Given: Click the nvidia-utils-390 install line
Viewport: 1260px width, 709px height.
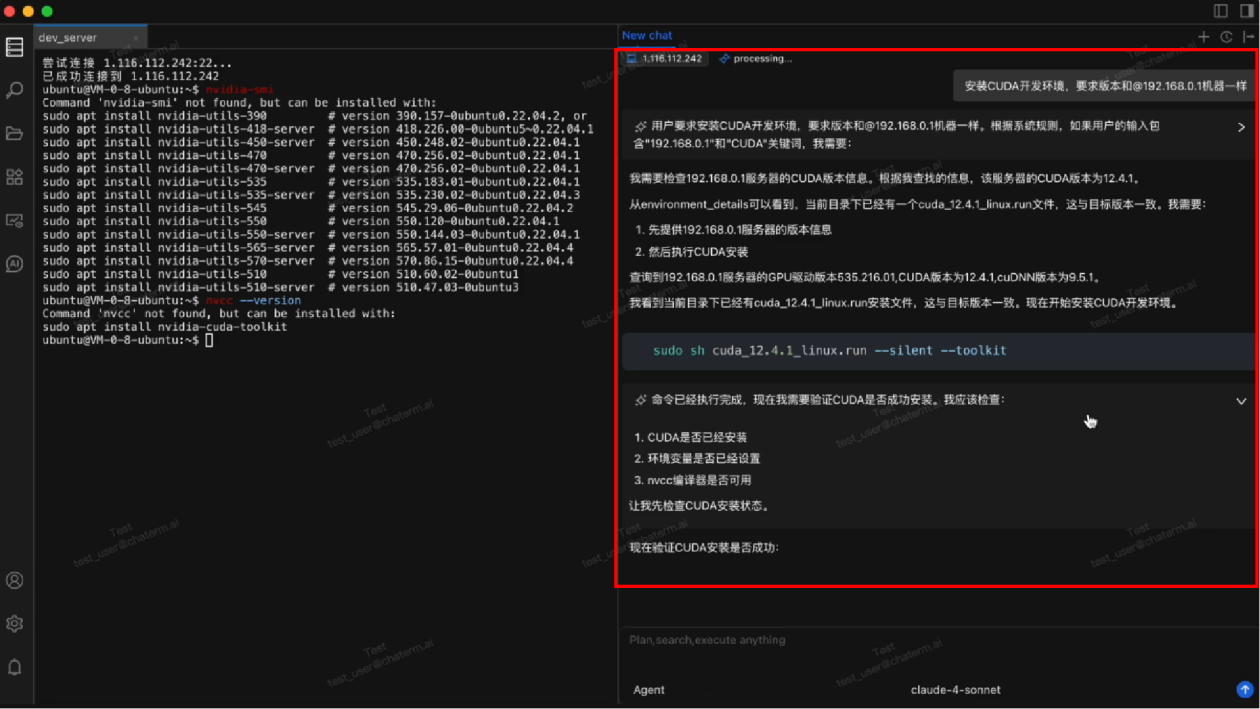Looking at the screenshot, I should (x=314, y=116).
